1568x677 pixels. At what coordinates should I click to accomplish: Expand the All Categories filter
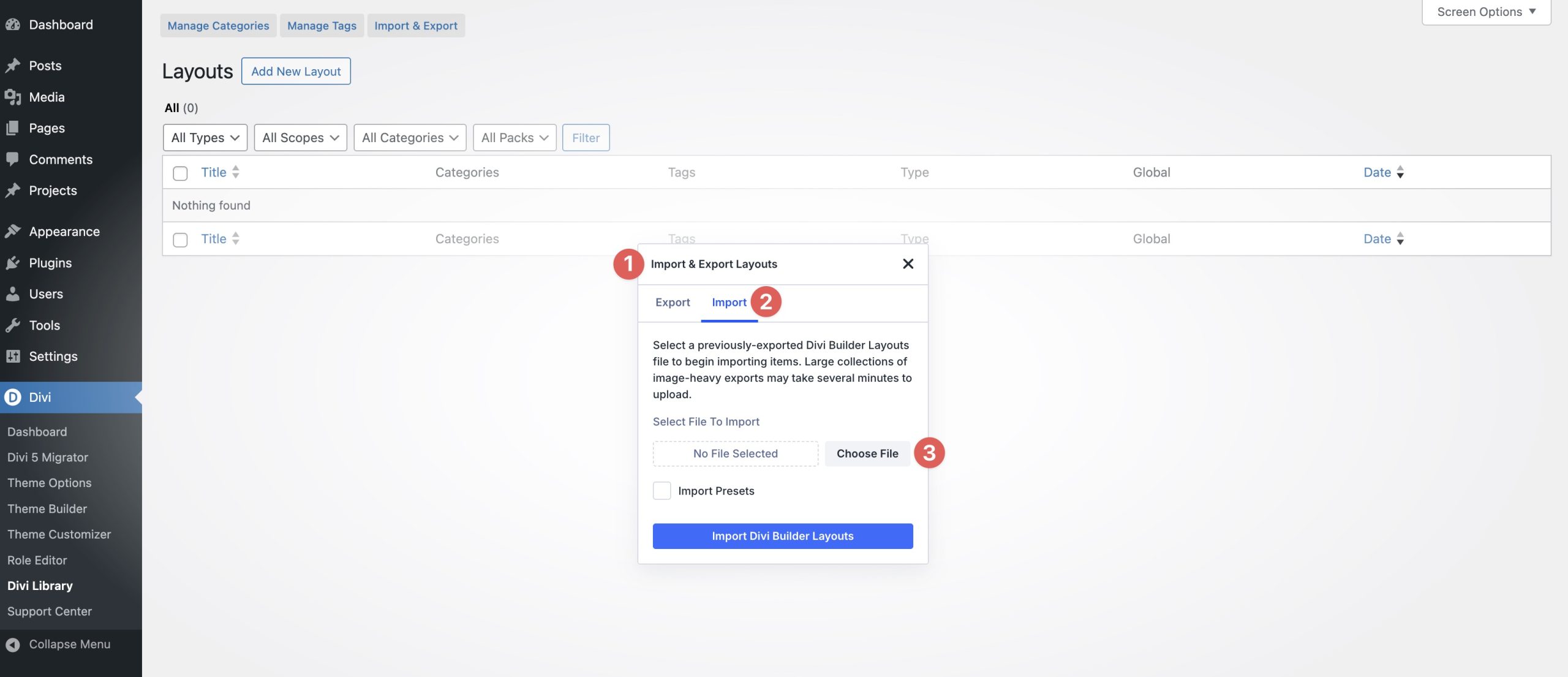pos(409,137)
